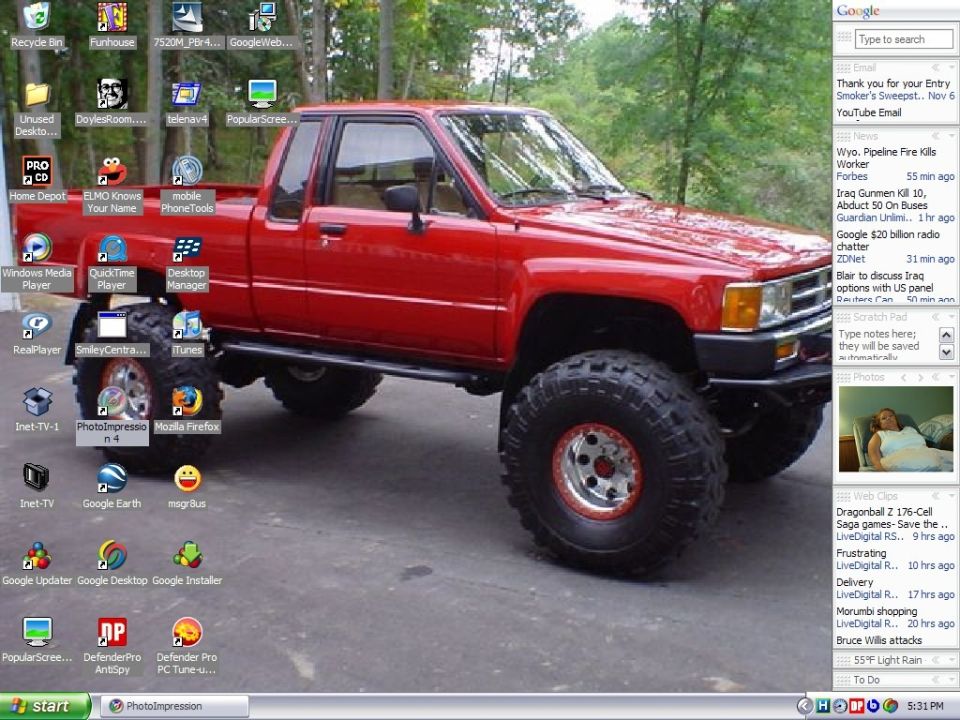Select the msgr8us smiley icon
Image resolution: width=960 pixels, height=720 pixels.
click(187, 487)
